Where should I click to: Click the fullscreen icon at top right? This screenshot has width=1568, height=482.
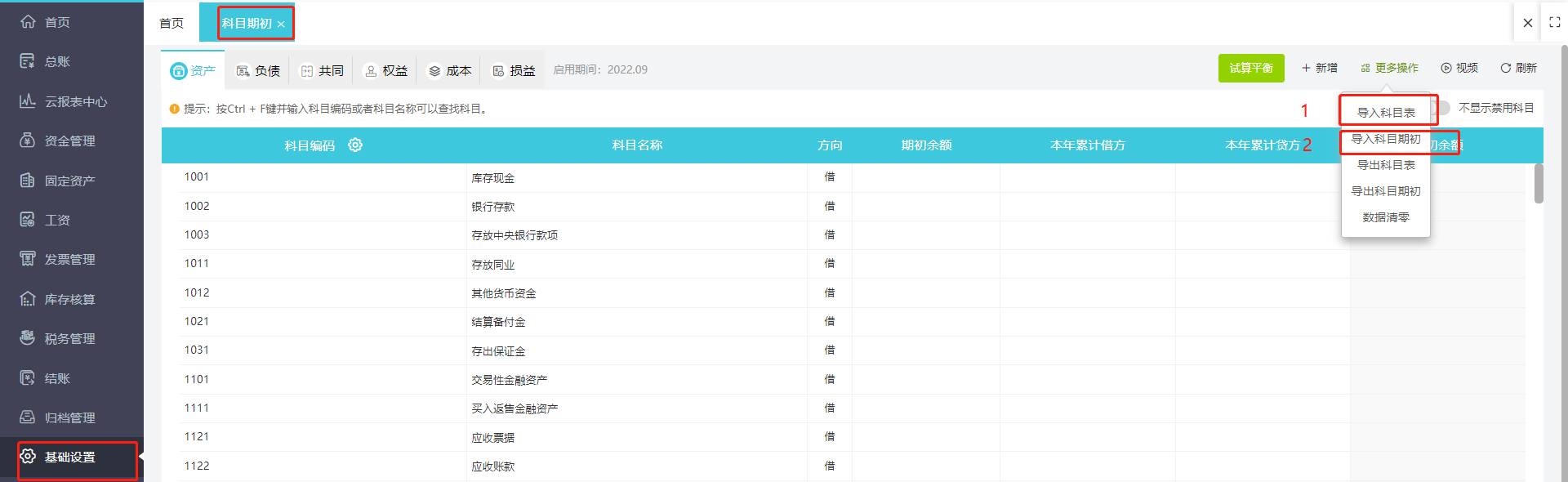click(x=1554, y=23)
